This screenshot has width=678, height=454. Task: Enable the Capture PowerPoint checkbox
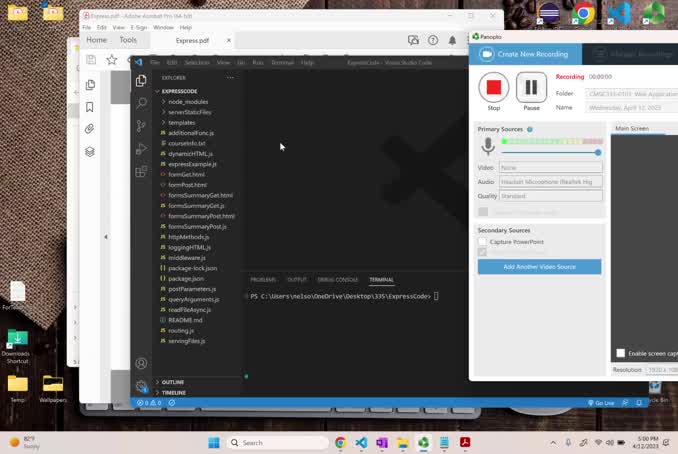(x=483, y=242)
